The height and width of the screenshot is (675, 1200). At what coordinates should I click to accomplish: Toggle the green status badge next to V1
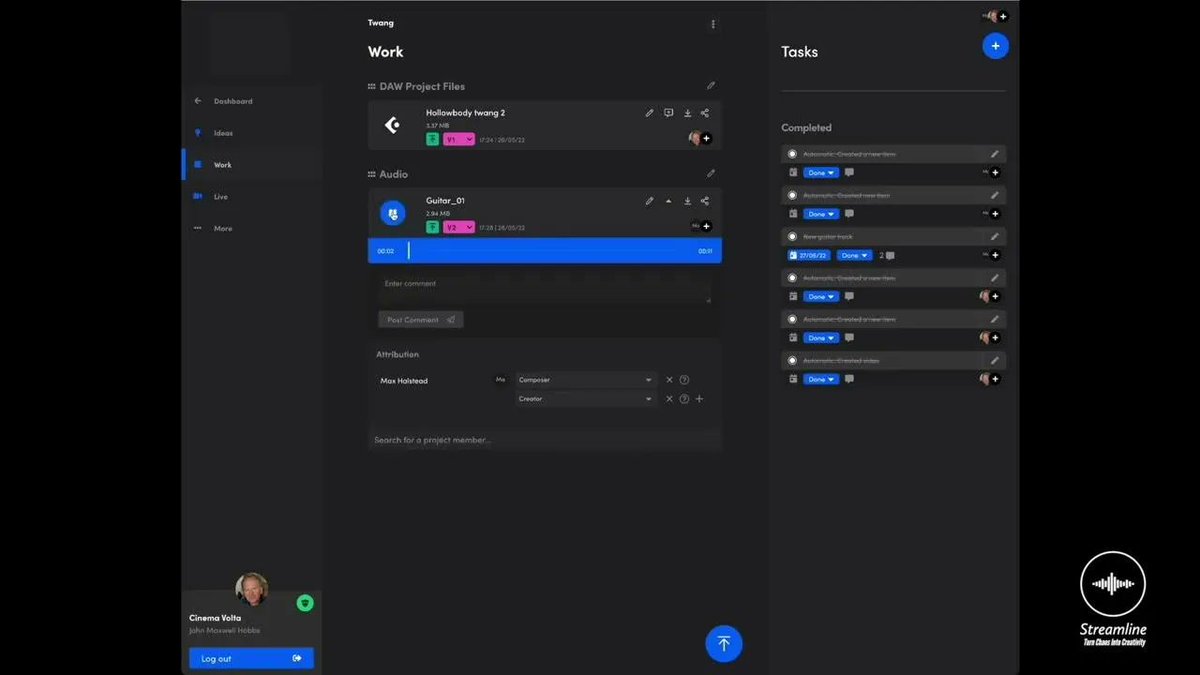click(x=431, y=138)
